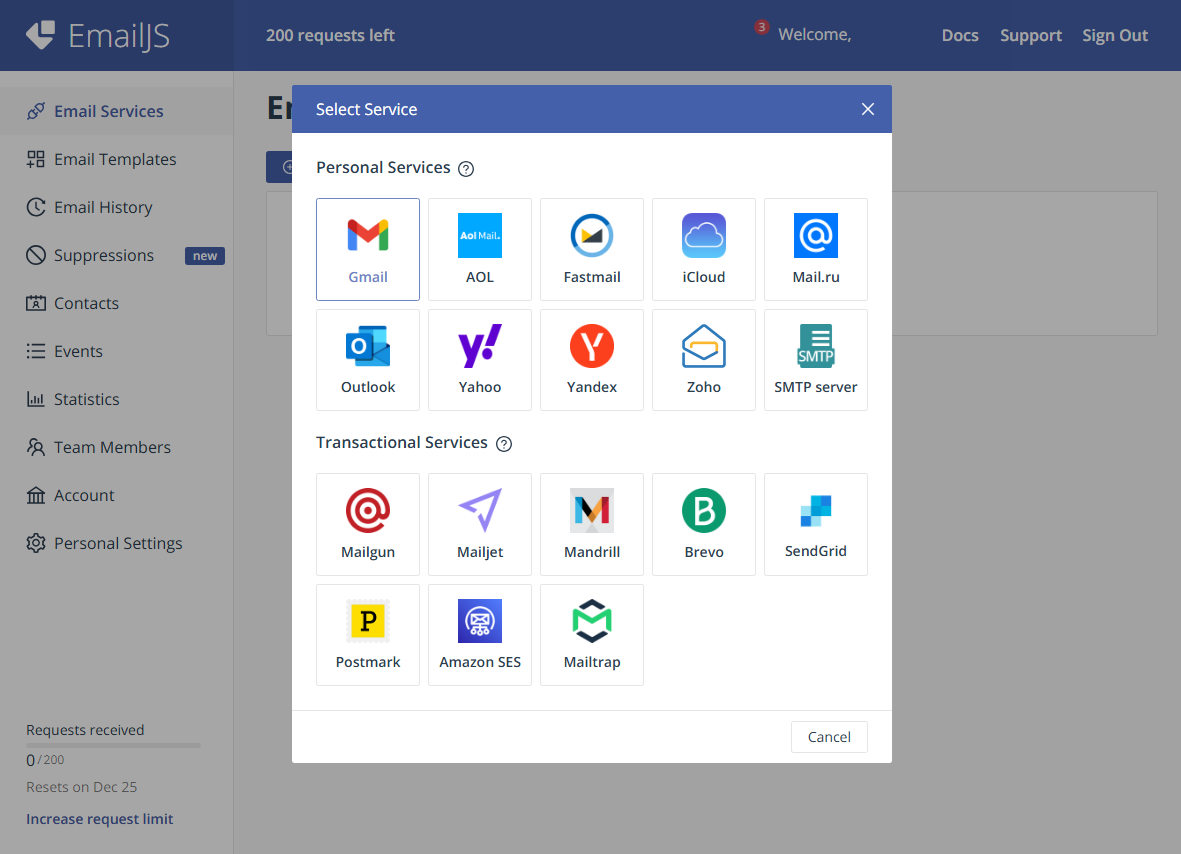Go to the Account page
This screenshot has height=854, width=1181.
pyautogui.click(x=117, y=496)
